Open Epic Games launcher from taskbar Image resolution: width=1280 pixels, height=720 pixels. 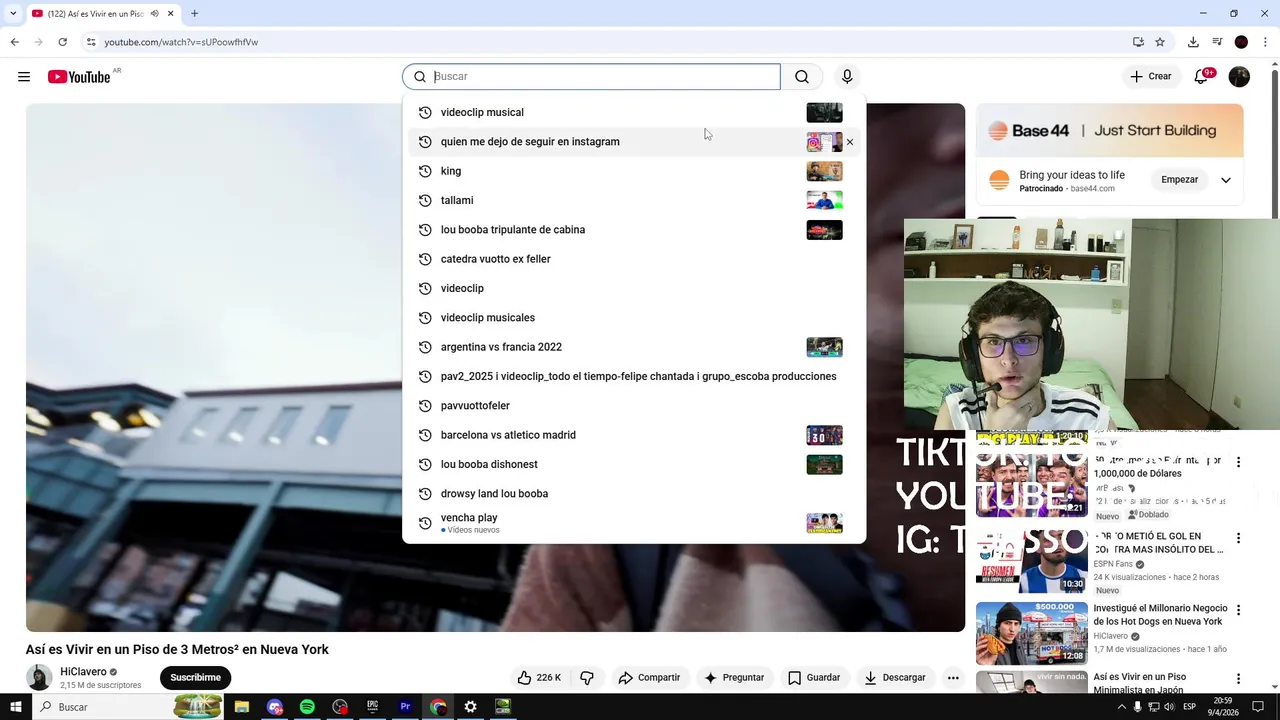click(x=372, y=707)
